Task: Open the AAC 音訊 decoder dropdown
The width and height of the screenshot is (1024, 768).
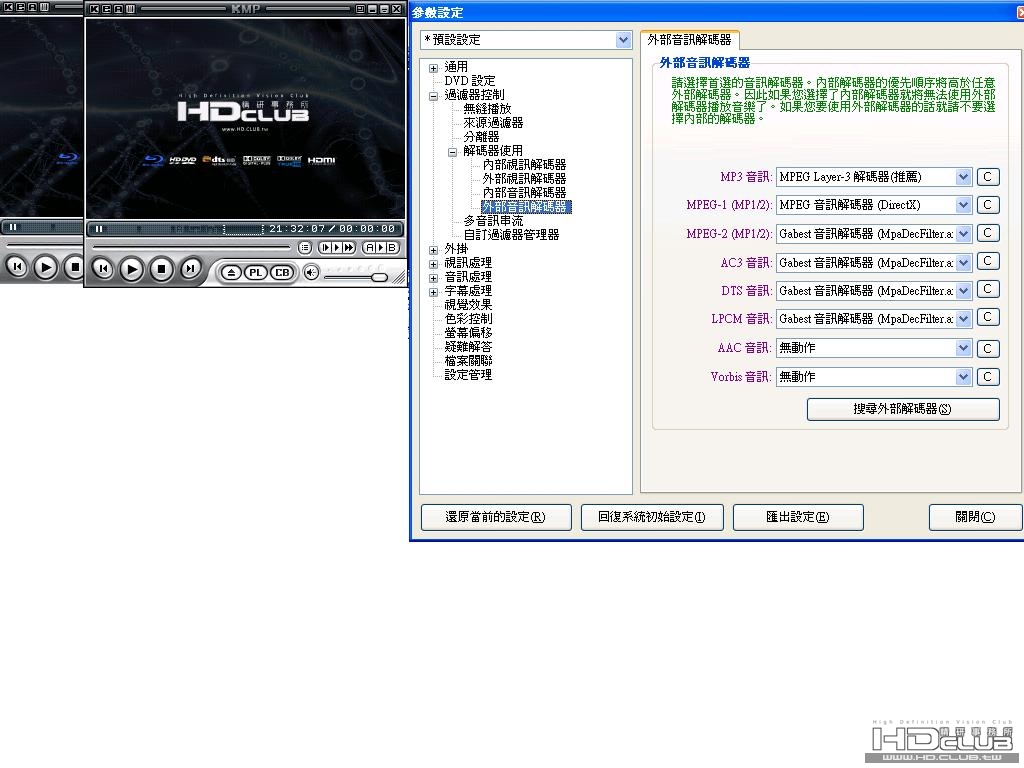Action: (963, 348)
